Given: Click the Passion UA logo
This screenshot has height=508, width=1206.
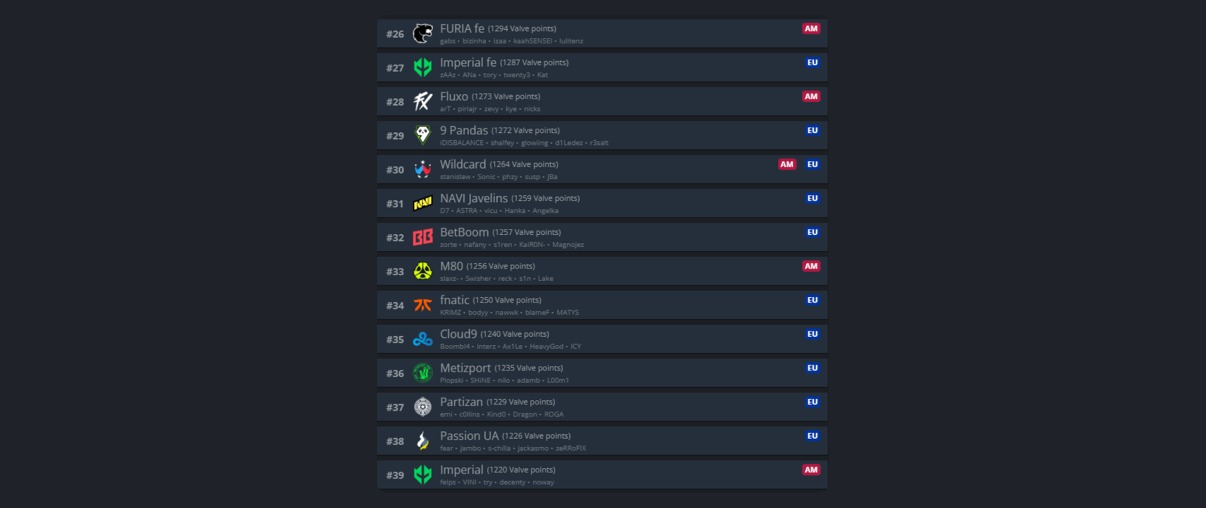Looking at the screenshot, I should [x=423, y=442].
